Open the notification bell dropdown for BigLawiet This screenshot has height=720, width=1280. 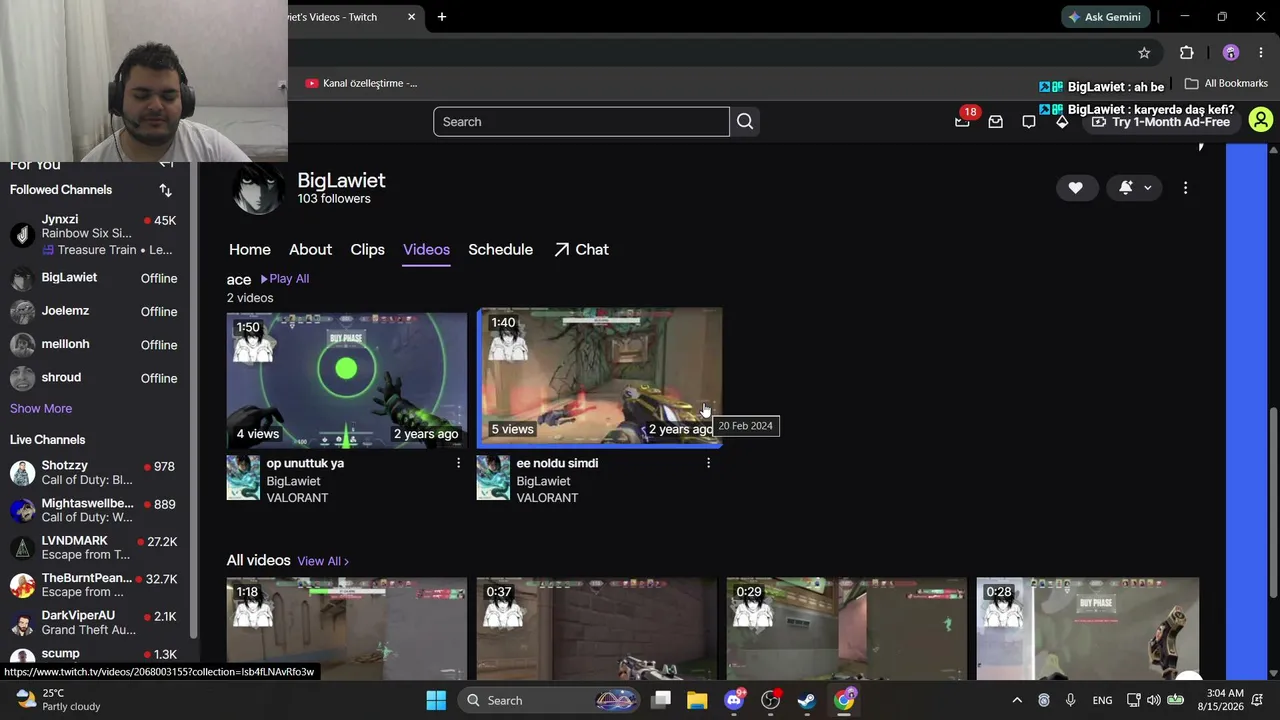(x=1134, y=188)
